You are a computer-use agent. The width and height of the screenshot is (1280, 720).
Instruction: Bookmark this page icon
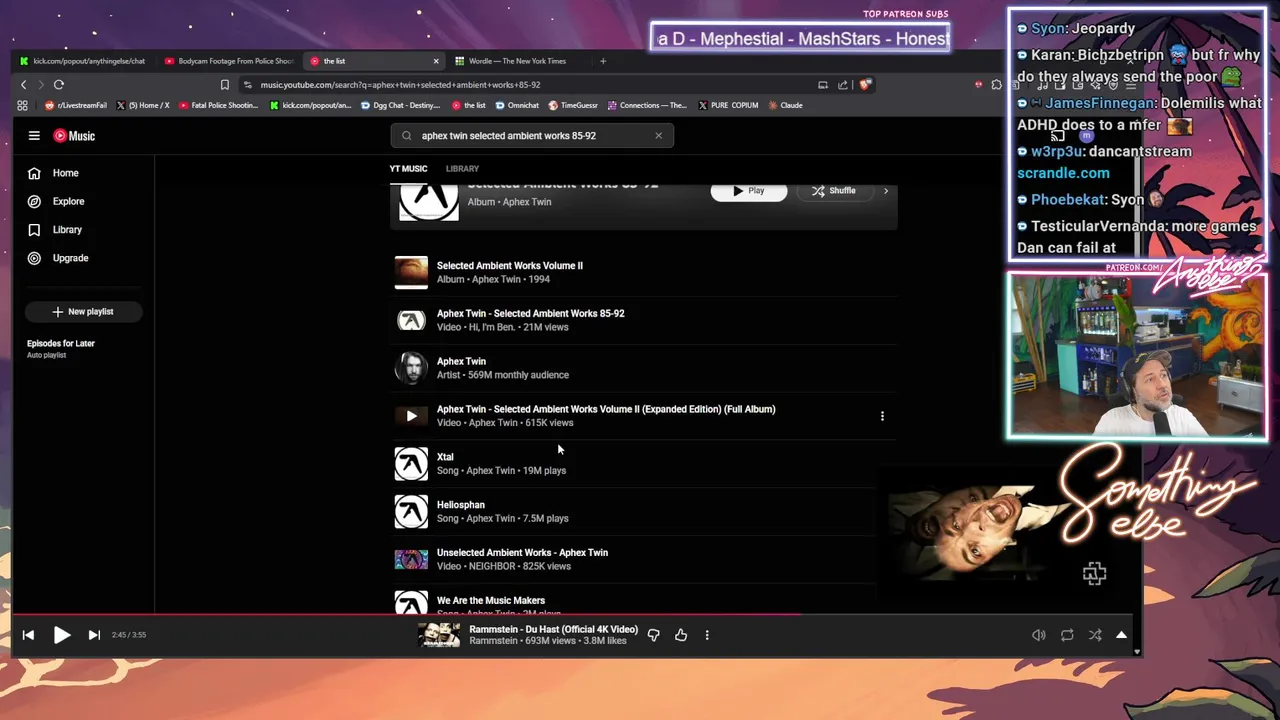coord(224,85)
